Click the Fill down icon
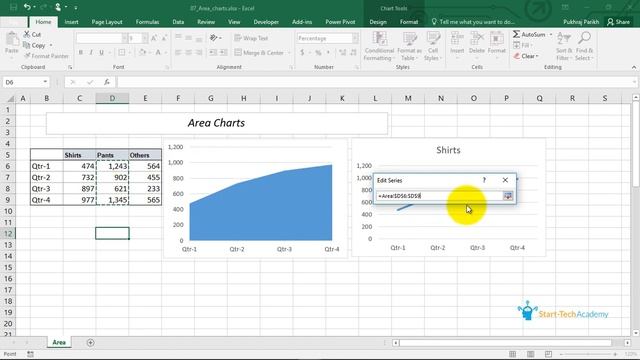This screenshot has height=360, width=640. 517,45
